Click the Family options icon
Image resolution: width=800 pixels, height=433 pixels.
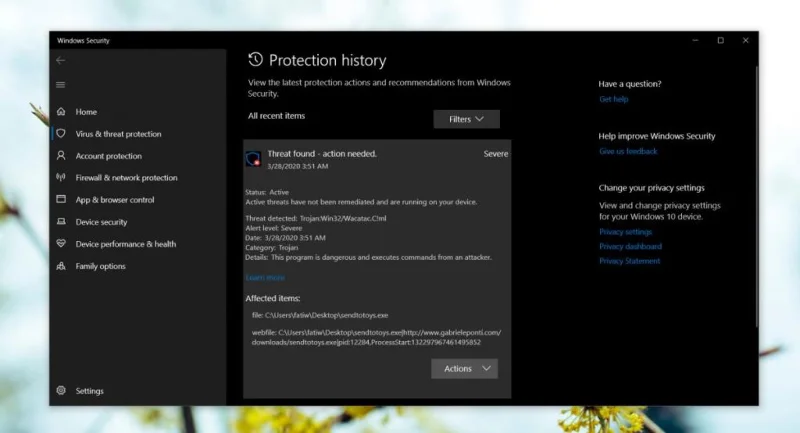pyautogui.click(x=61, y=266)
